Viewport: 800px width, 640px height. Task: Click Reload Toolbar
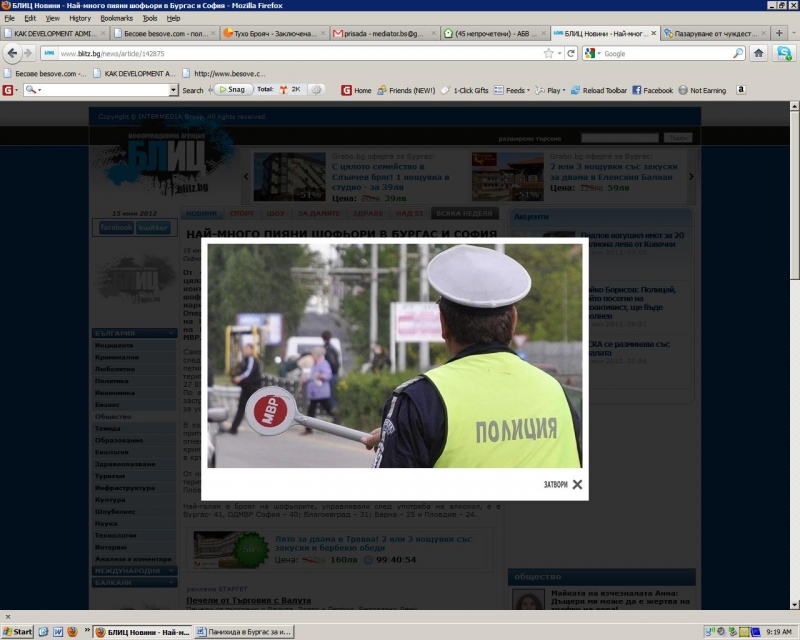(x=598, y=90)
